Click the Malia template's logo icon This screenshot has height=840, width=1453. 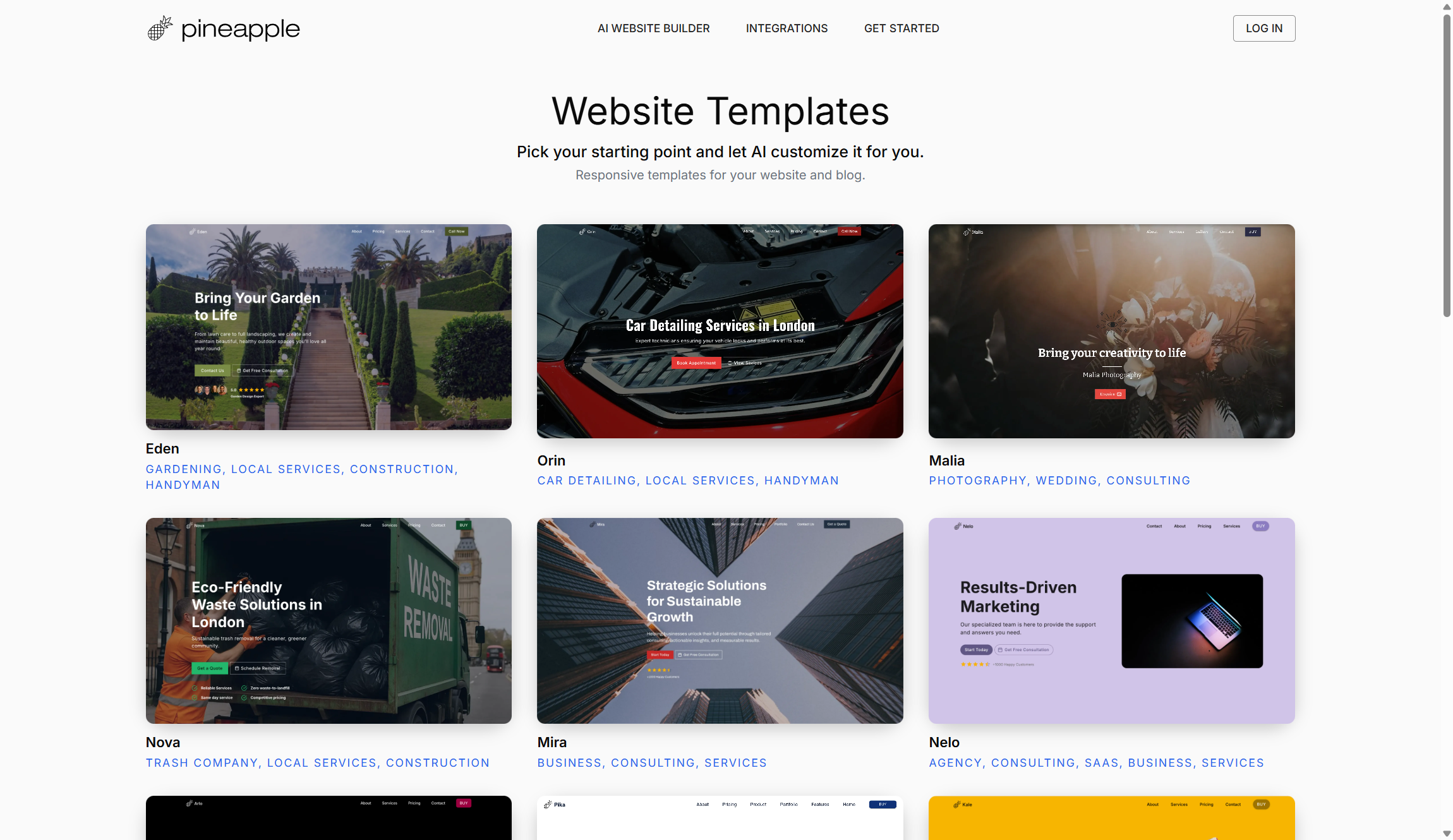[967, 232]
